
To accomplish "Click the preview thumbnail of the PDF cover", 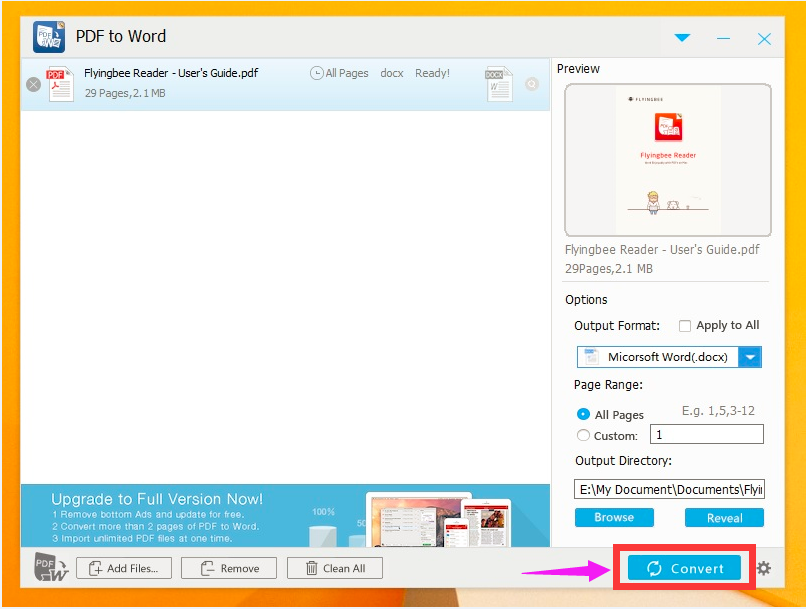I will [x=668, y=160].
